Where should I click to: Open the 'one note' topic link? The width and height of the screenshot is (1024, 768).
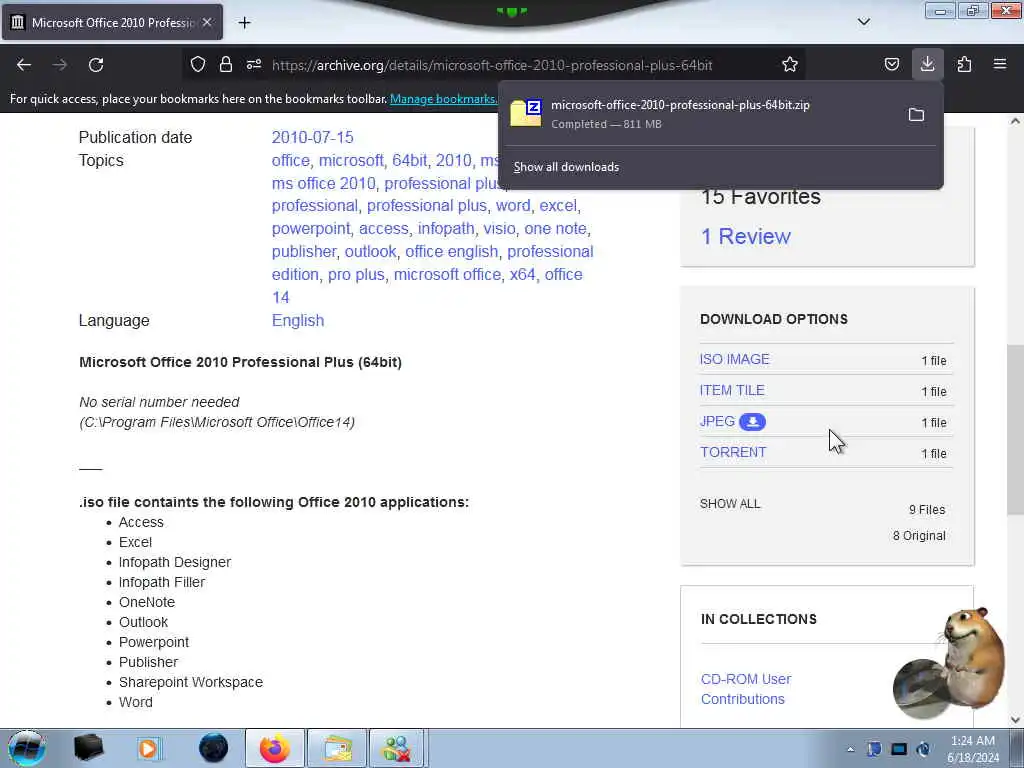click(x=555, y=229)
